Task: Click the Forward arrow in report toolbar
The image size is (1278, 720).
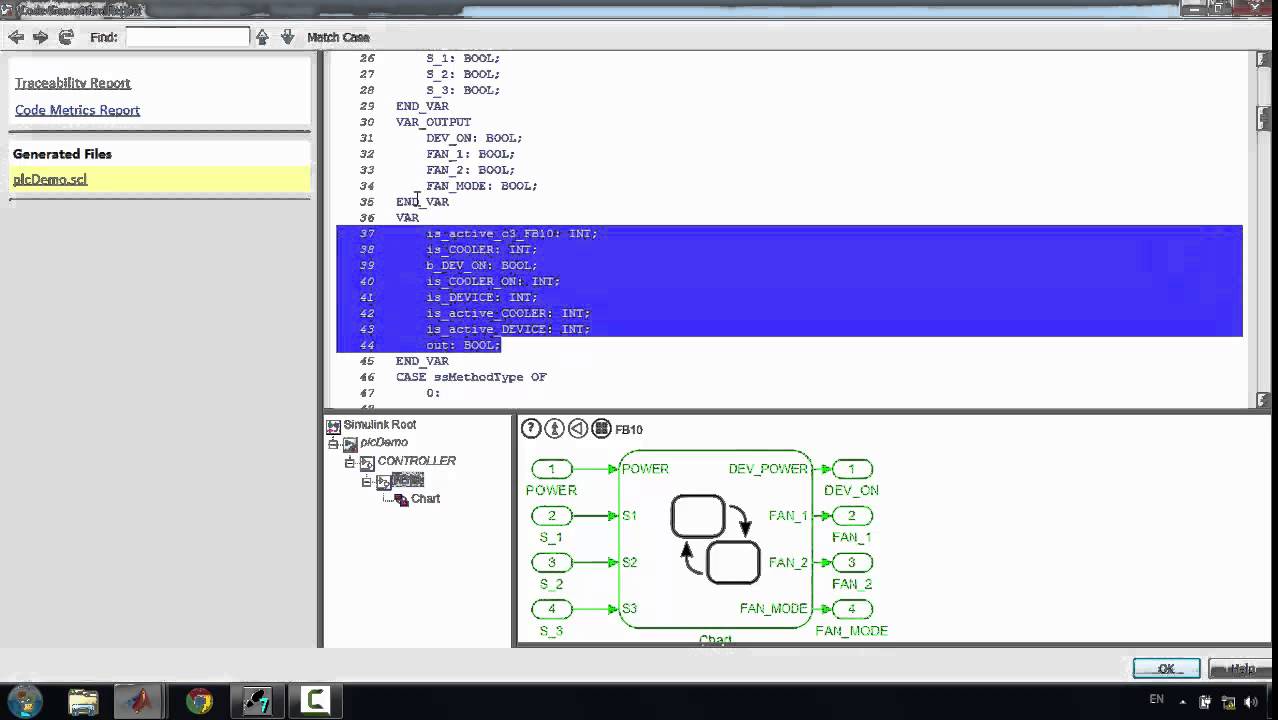Action: tap(41, 37)
